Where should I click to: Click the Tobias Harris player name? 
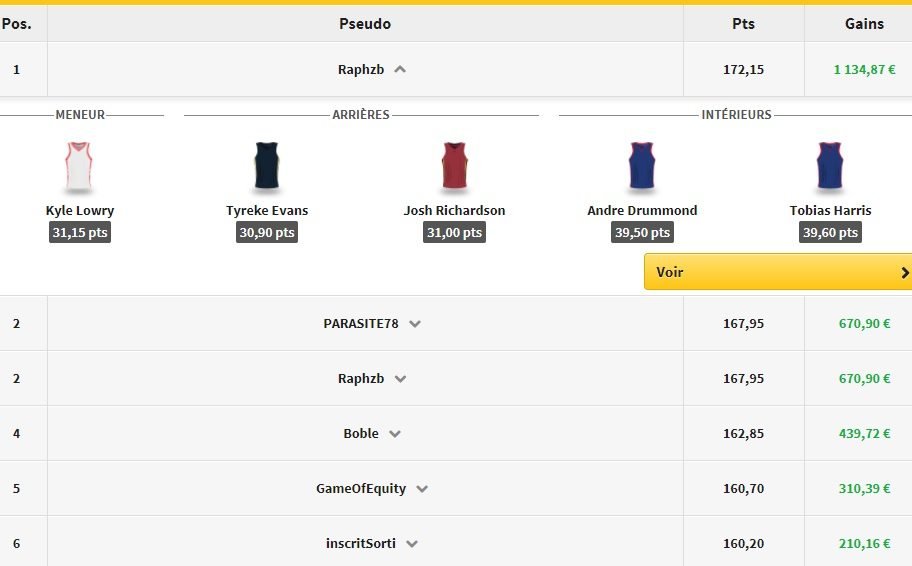(x=830, y=210)
